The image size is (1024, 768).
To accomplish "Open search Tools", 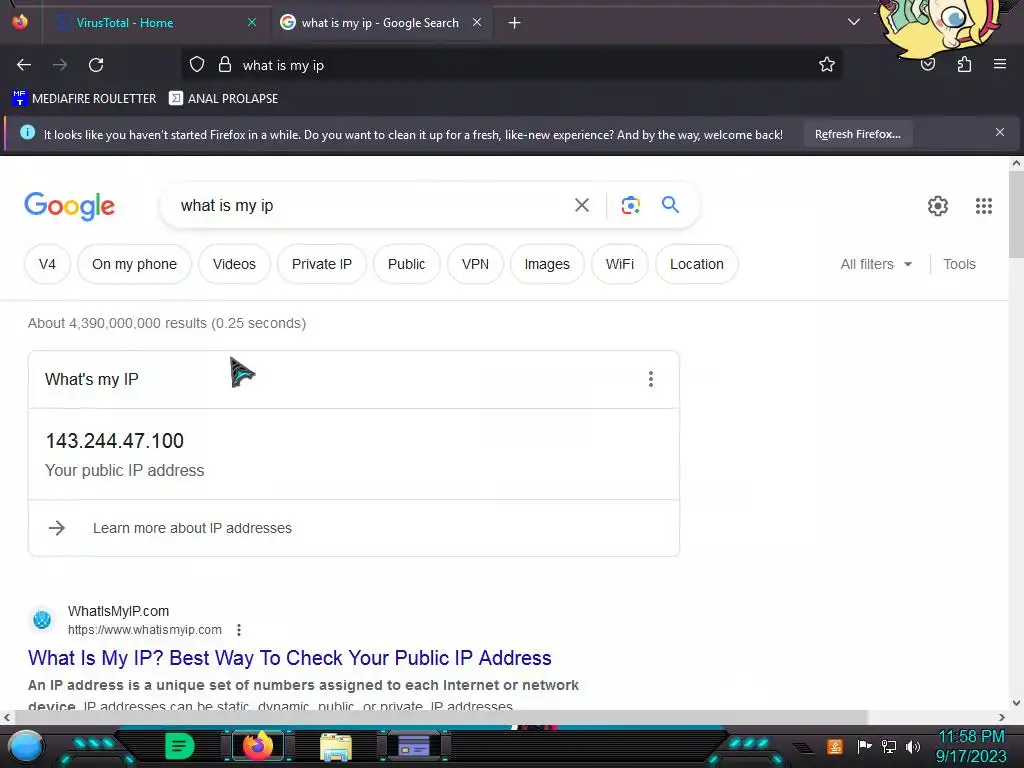I will tap(959, 264).
